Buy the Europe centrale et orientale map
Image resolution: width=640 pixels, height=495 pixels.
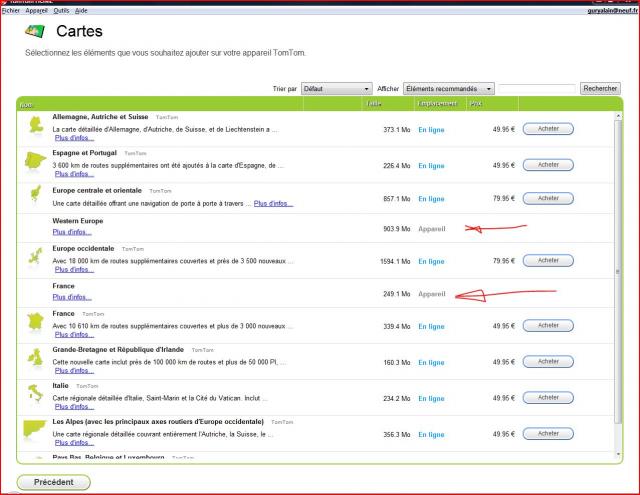coord(548,198)
